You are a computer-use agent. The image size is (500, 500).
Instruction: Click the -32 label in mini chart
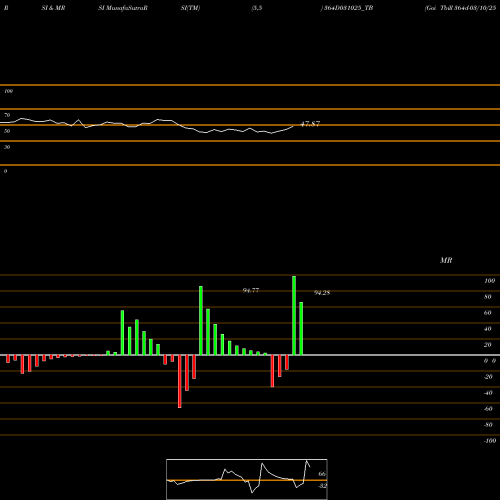tap(322, 486)
